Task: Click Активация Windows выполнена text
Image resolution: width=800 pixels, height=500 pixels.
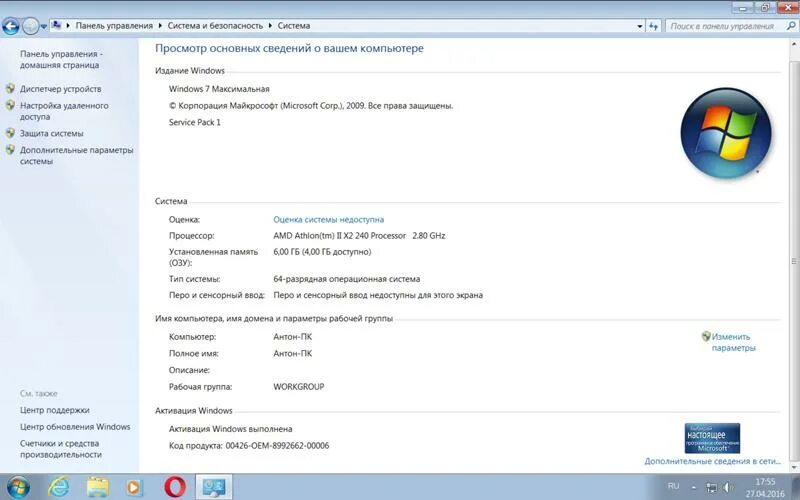Action: pos(230,429)
